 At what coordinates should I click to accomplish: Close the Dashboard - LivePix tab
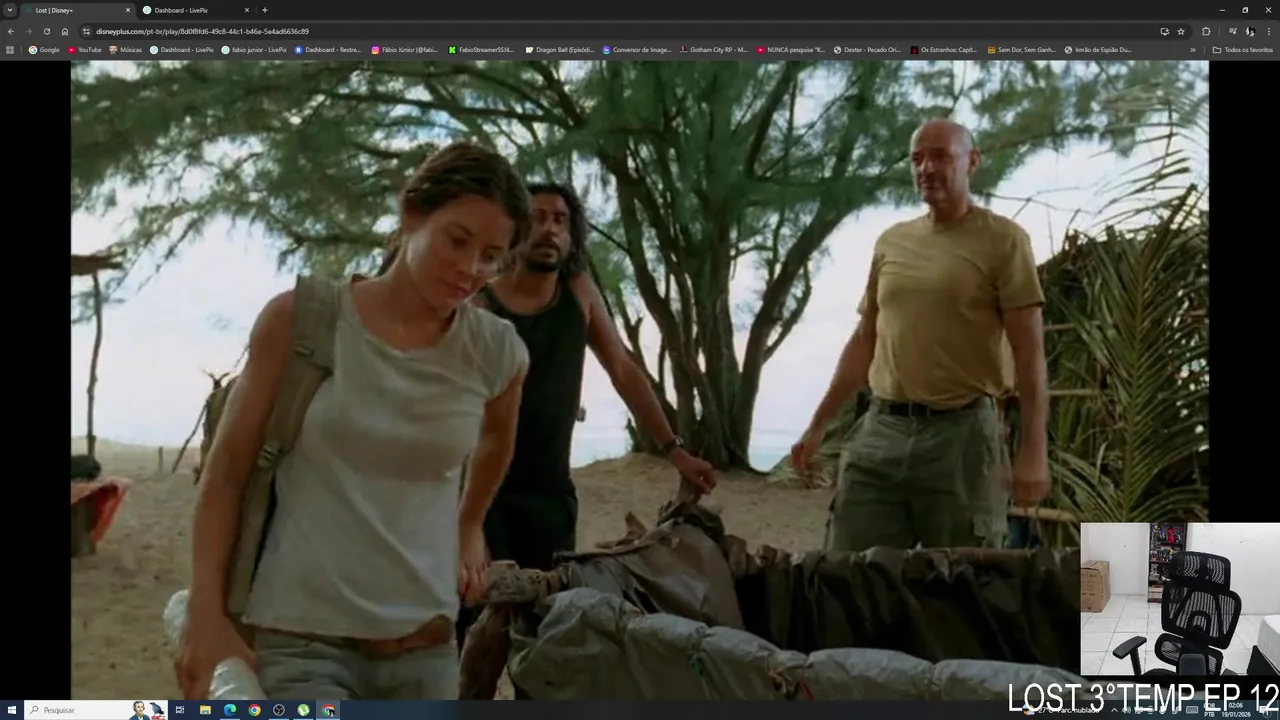coord(247,10)
